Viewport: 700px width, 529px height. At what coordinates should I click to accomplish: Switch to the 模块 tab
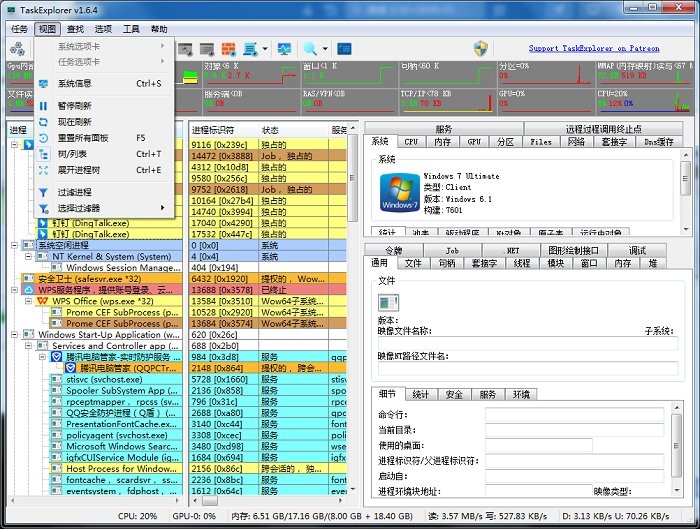click(556, 263)
